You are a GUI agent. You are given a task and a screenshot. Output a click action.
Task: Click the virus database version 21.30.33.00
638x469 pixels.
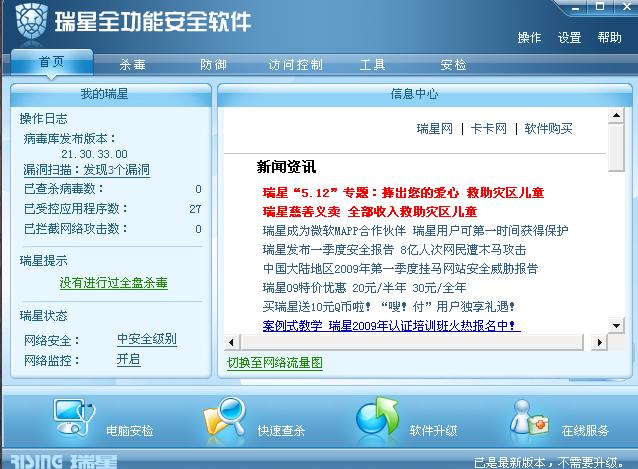[94, 154]
